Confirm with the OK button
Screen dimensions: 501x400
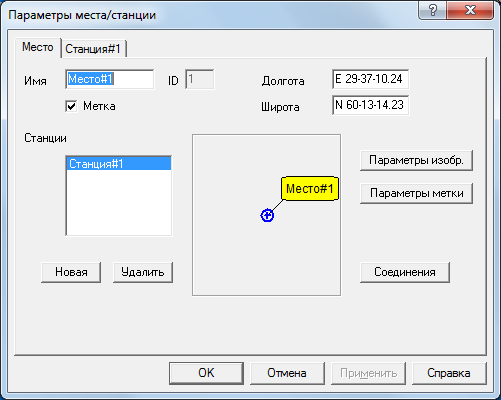[x=206, y=373]
